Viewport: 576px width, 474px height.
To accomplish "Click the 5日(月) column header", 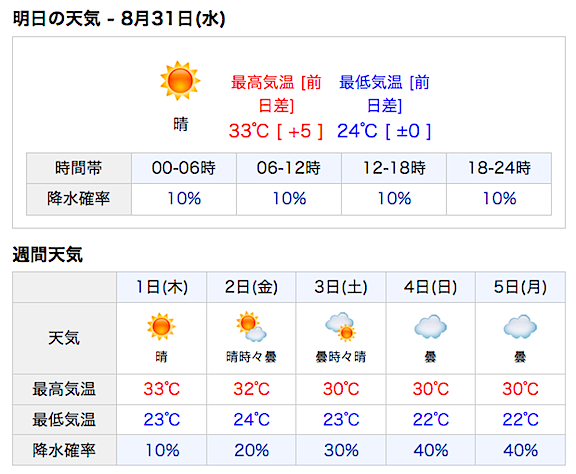I will click(520, 287).
